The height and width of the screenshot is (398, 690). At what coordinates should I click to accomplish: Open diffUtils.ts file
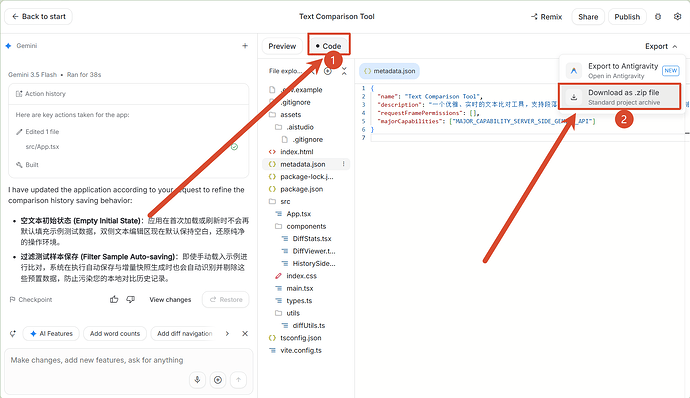308,325
